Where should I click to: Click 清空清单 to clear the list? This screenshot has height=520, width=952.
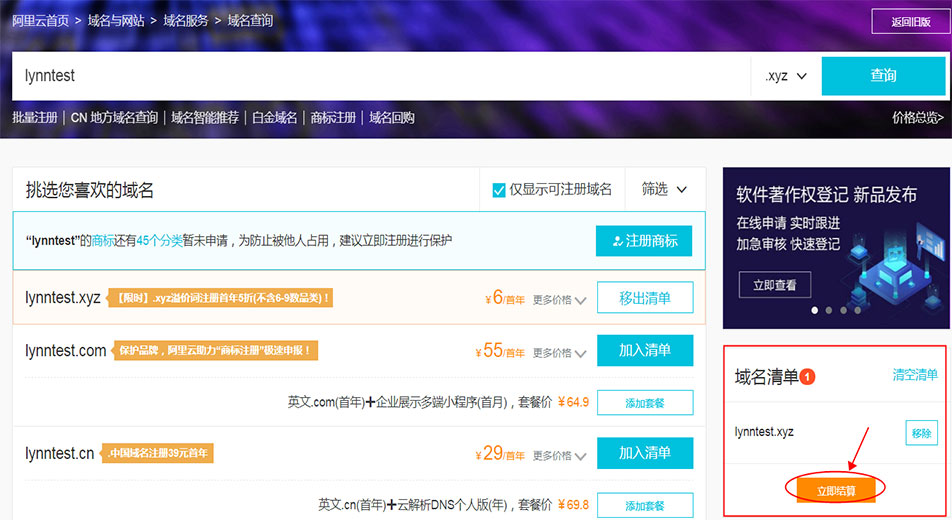(x=915, y=375)
